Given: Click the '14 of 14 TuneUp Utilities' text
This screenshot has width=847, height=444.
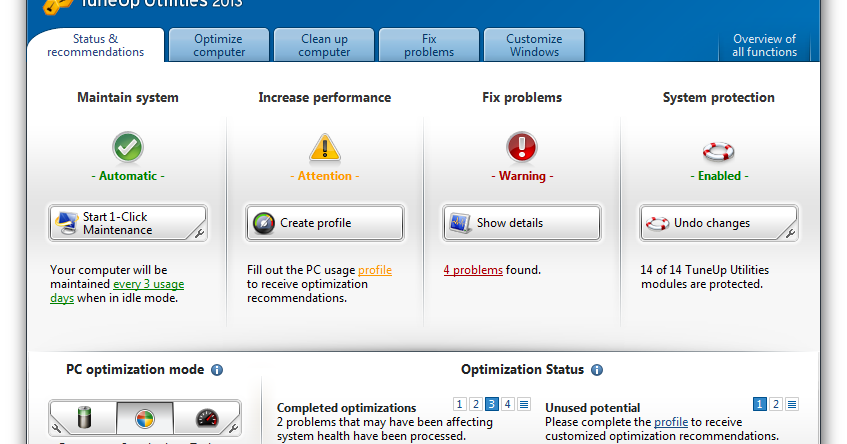Looking at the screenshot, I should pyautogui.click(x=704, y=270).
